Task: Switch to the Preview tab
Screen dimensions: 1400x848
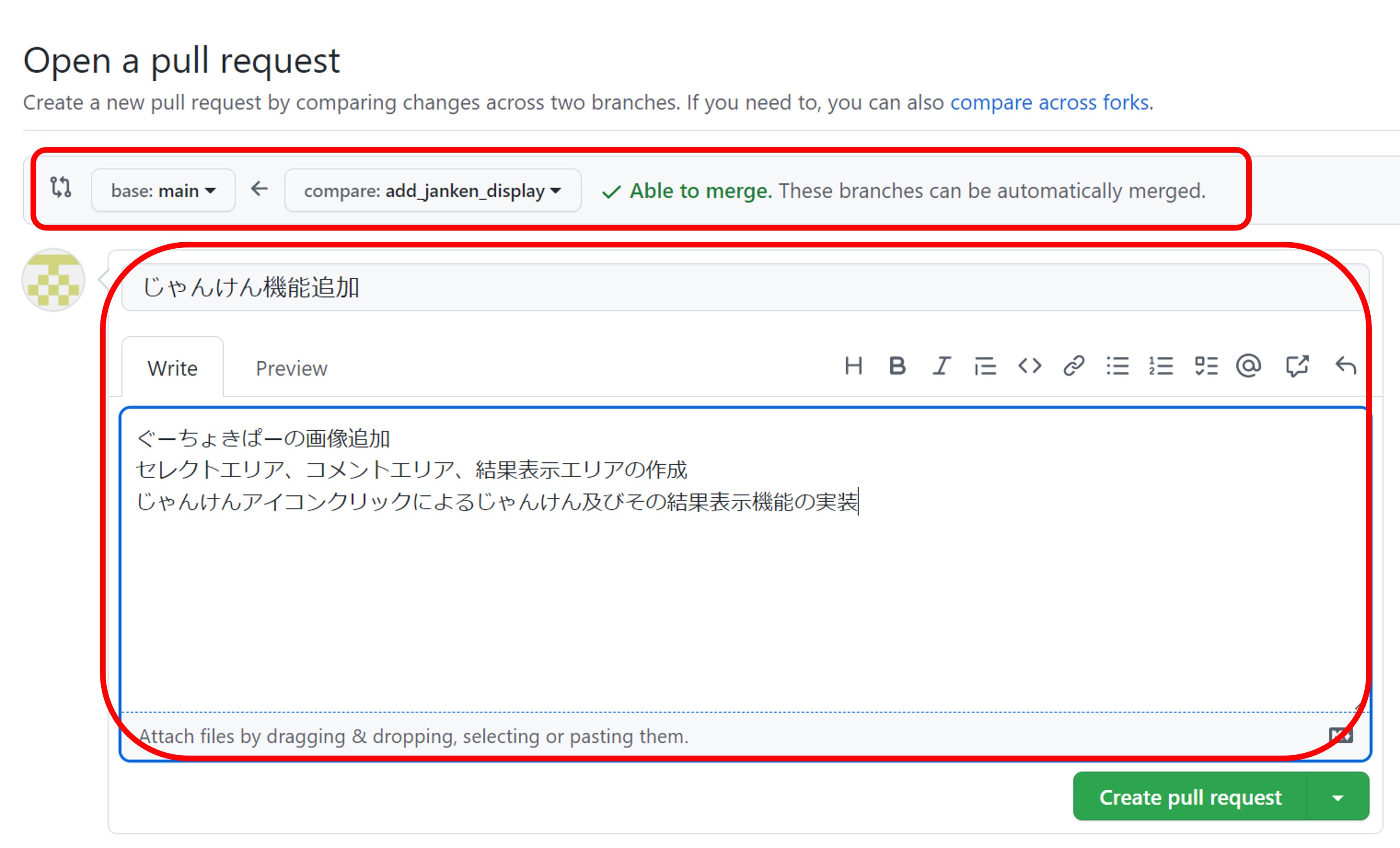Action: click(292, 368)
